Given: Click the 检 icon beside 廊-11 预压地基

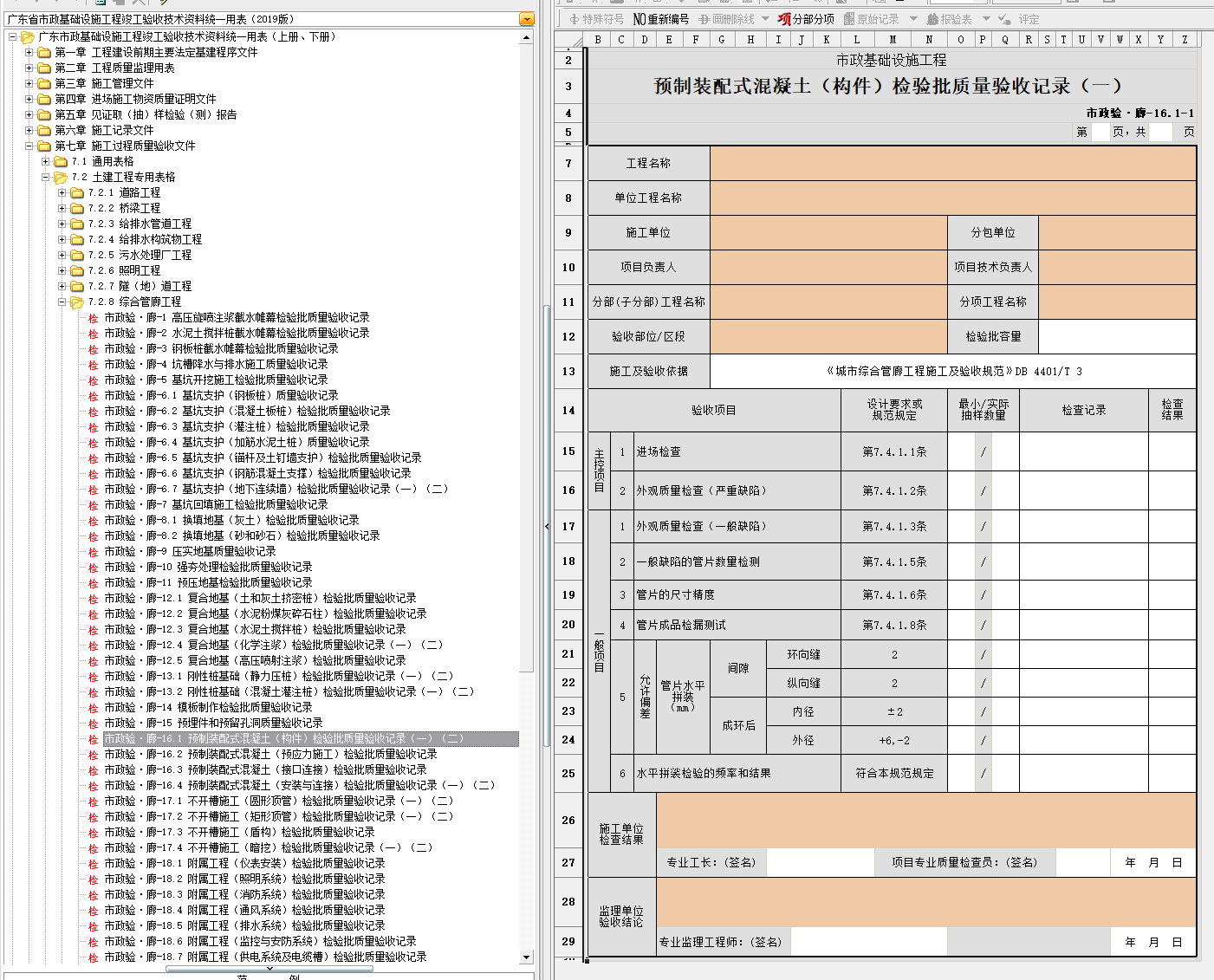Looking at the screenshot, I should 94,583.
